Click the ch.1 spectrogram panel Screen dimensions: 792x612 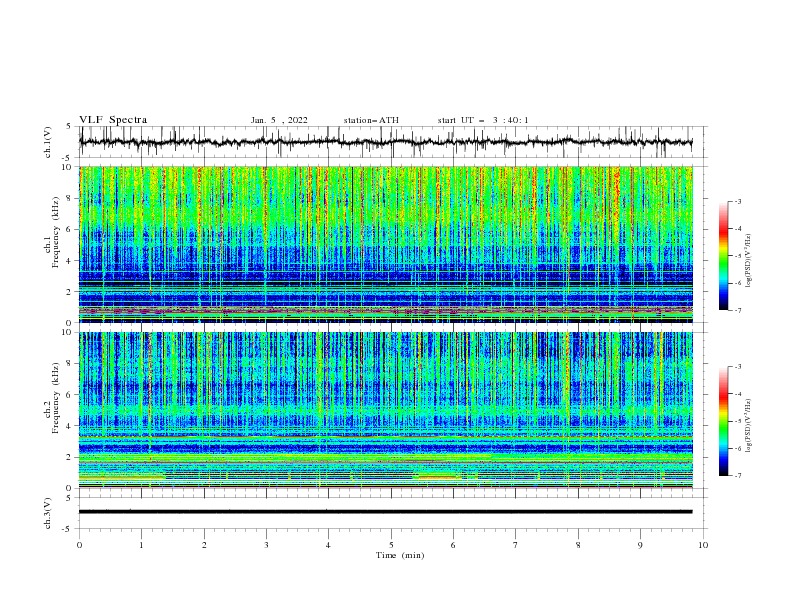(386, 244)
